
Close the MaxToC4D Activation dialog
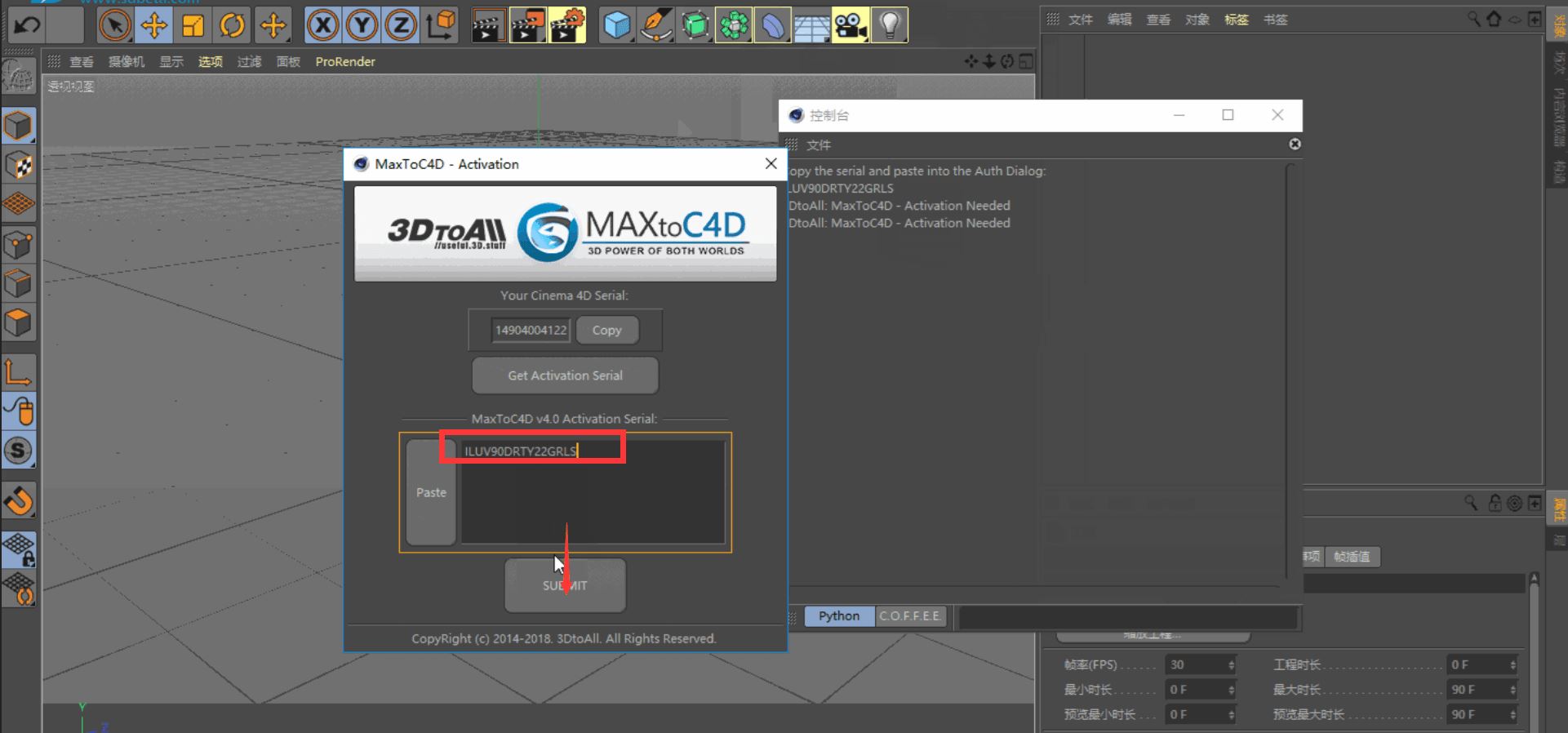(771, 164)
